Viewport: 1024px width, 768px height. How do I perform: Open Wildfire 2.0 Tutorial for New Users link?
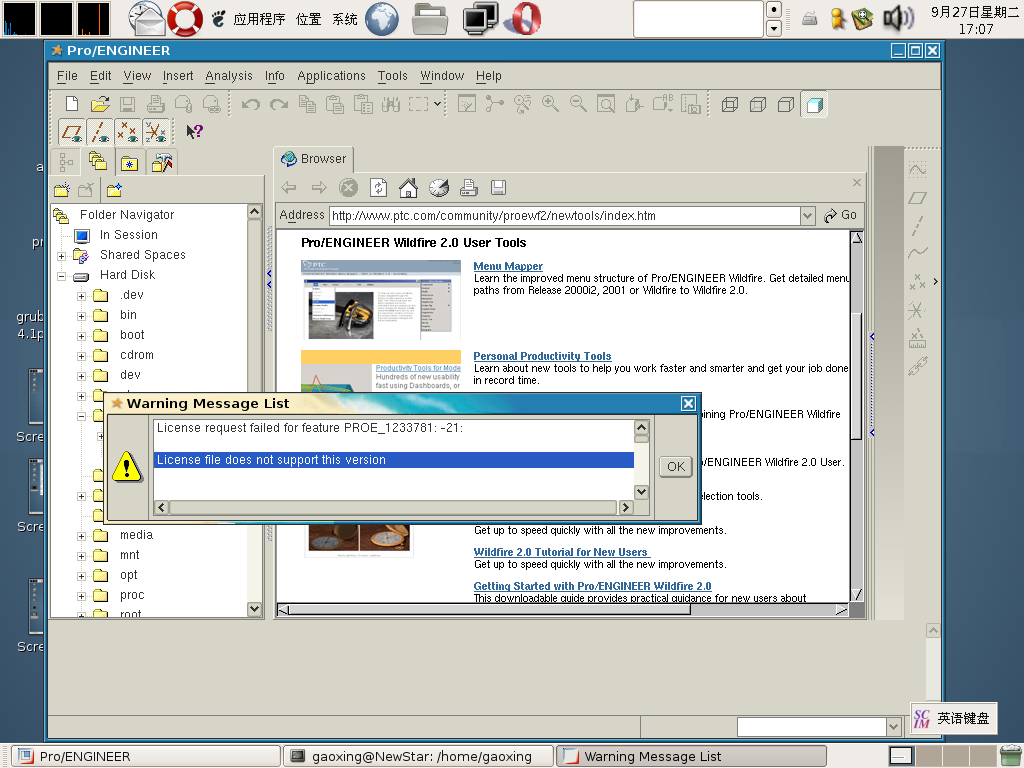click(560, 552)
